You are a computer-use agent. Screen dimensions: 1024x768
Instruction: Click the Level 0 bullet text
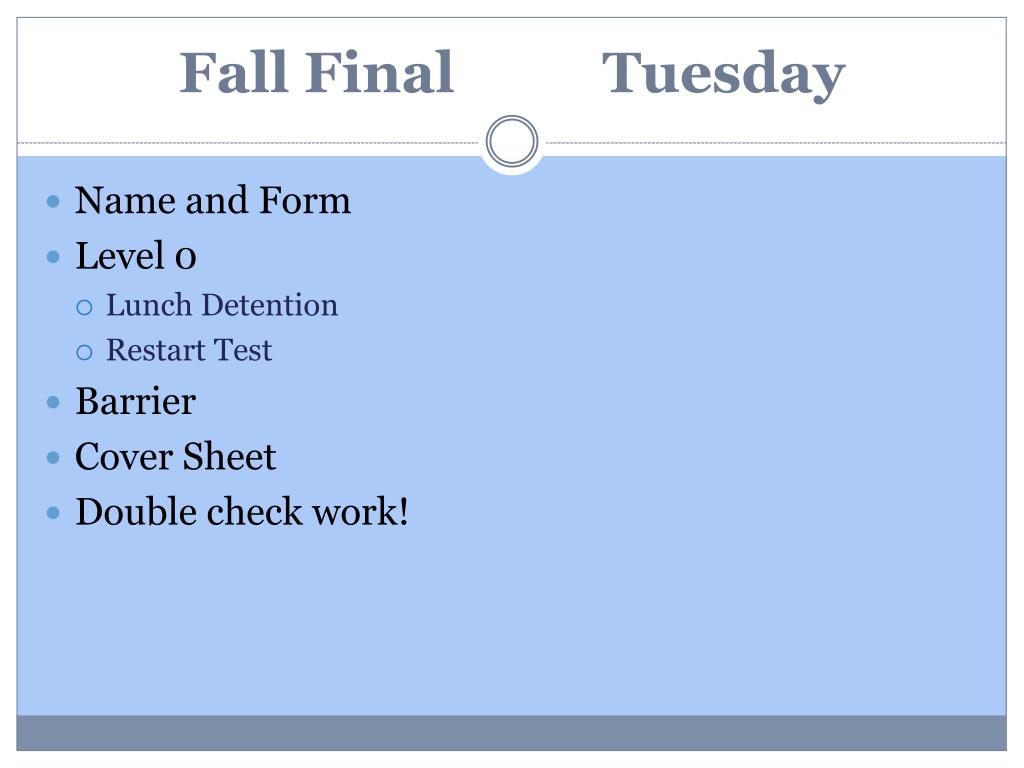coord(136,255)
